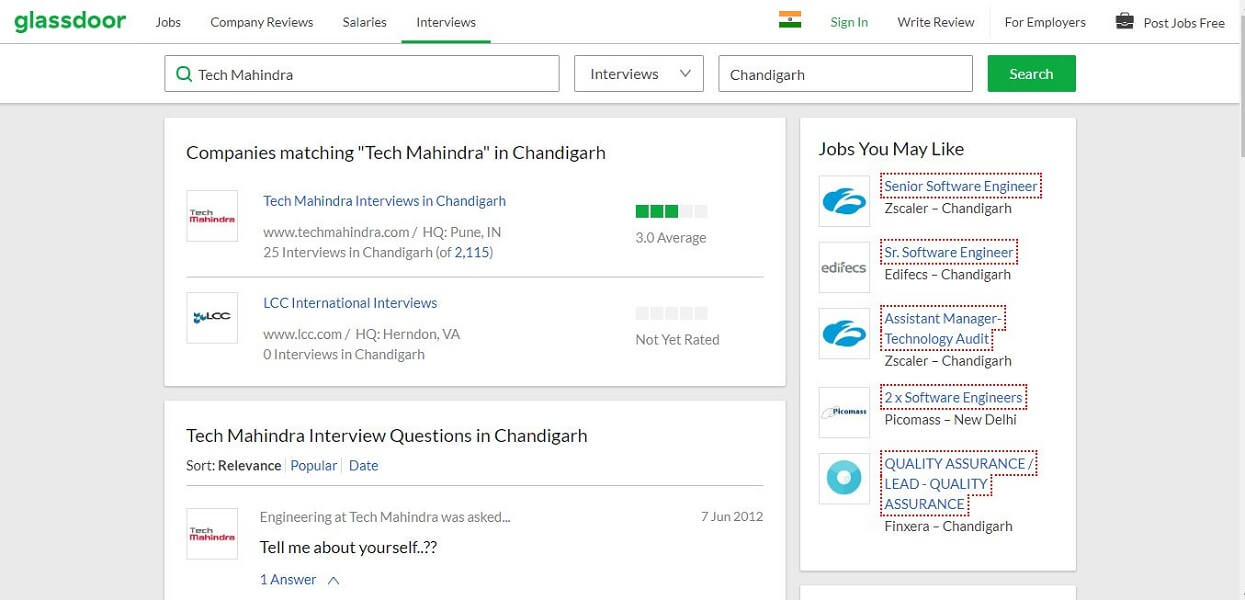Screen dimensions: 1245x600
Task: Open the 2 x Software Engineers job link
Action: tap(953, 397)
